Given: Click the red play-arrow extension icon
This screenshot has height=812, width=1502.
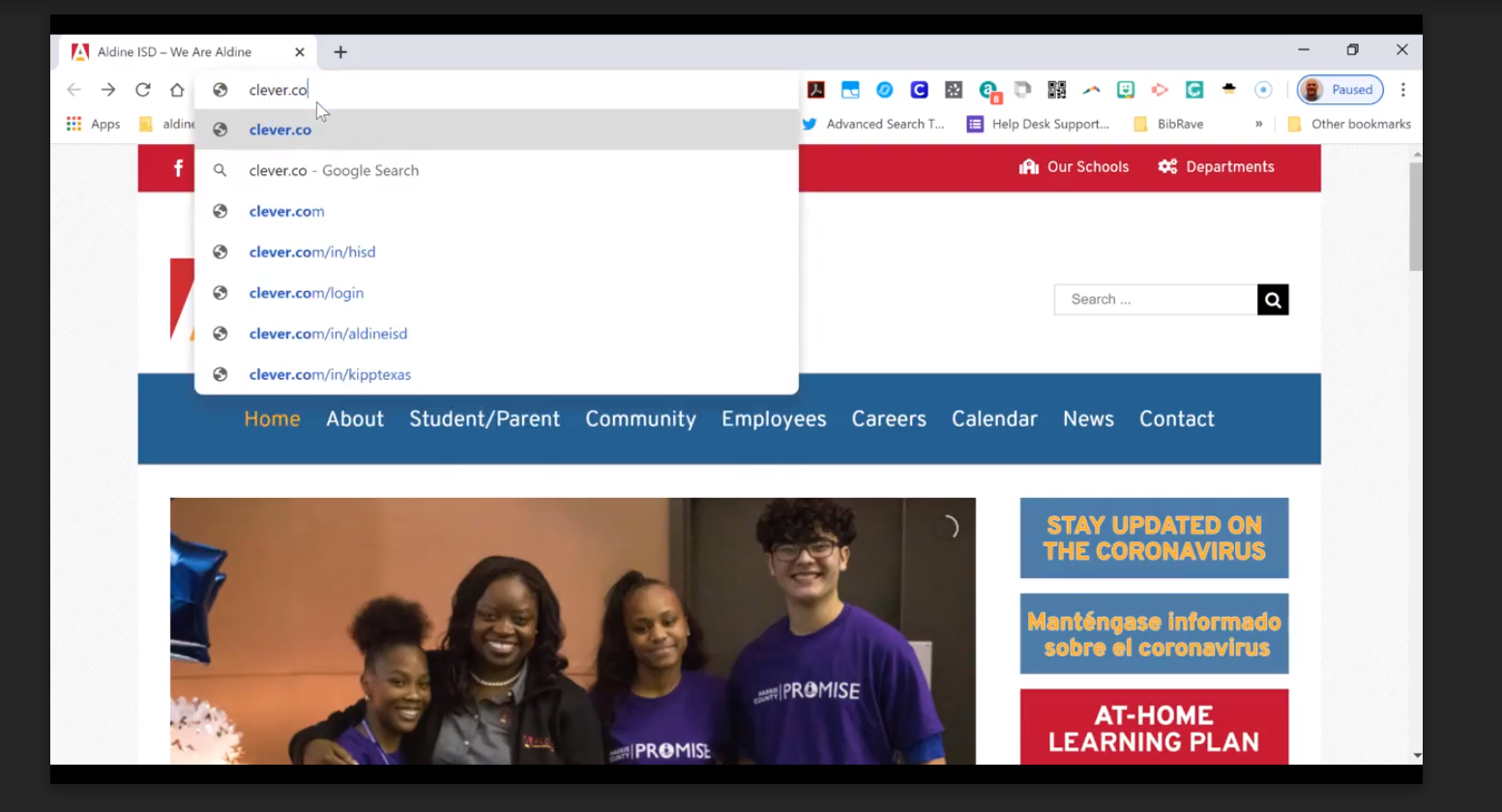Looking at the screenshot, I should [1160, 90].
